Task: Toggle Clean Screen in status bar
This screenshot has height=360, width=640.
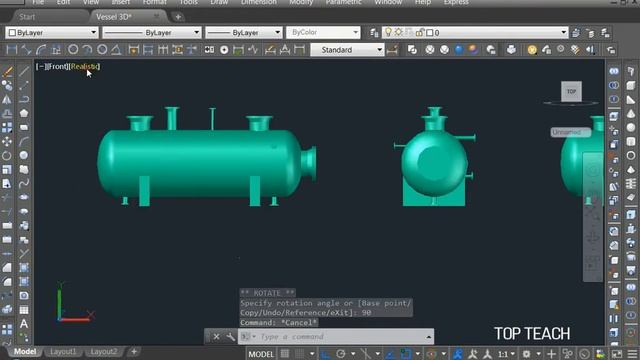Action: (x=617, y=354)
